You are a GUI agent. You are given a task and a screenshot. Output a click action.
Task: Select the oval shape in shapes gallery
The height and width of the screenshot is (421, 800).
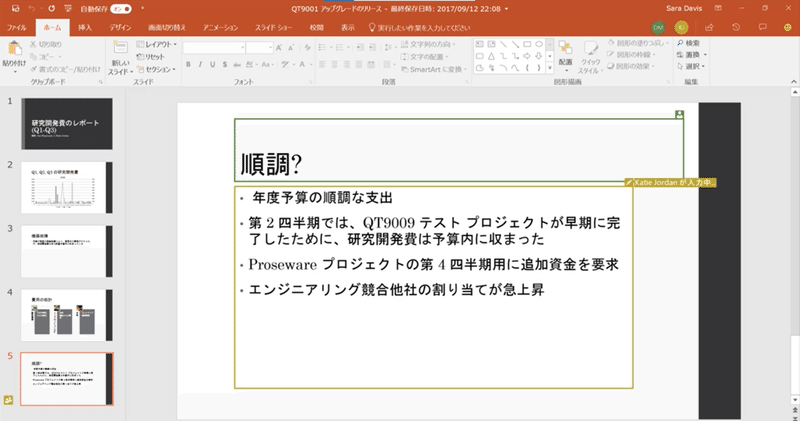coord(539,44)
